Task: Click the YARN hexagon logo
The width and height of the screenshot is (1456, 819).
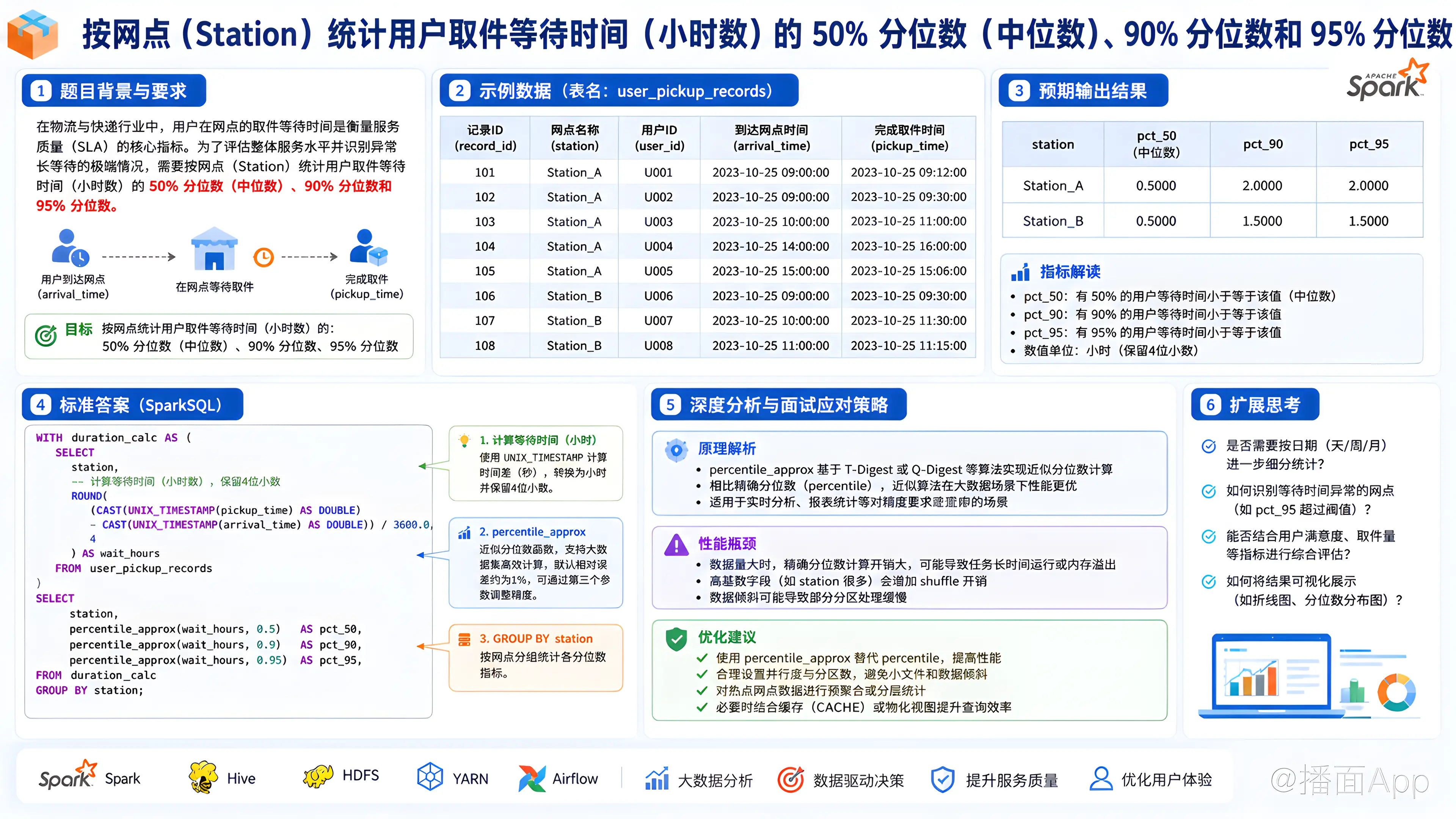Action: 430,777
